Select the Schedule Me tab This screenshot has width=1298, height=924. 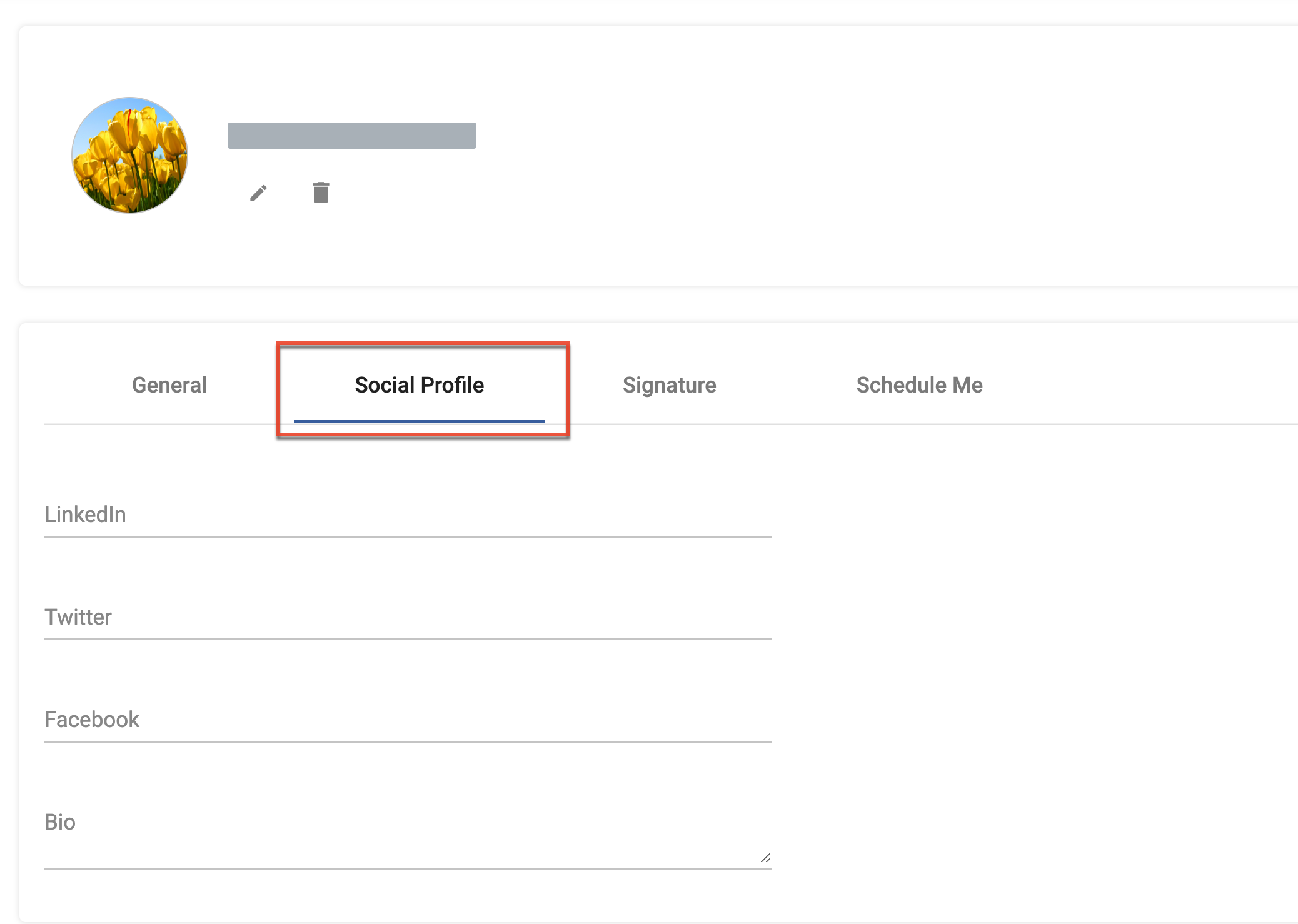coord(918,385)
